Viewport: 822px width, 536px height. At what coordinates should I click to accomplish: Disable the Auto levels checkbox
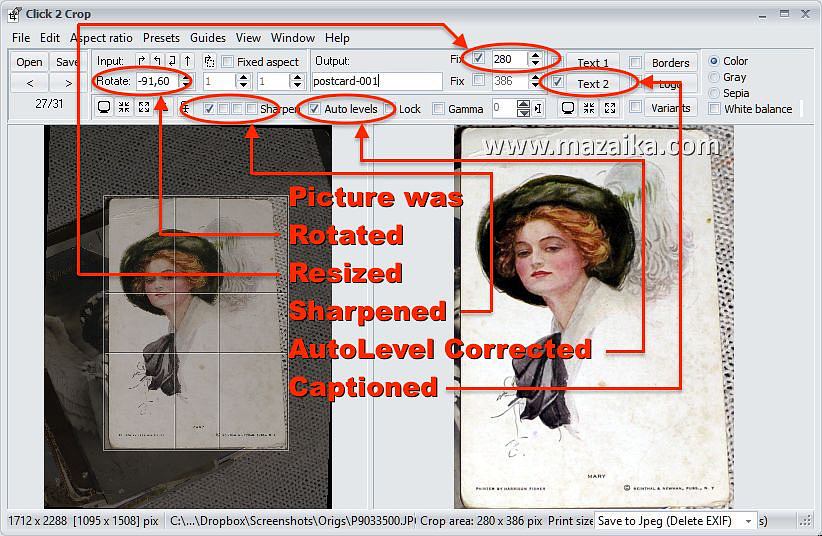coord(314,109)
